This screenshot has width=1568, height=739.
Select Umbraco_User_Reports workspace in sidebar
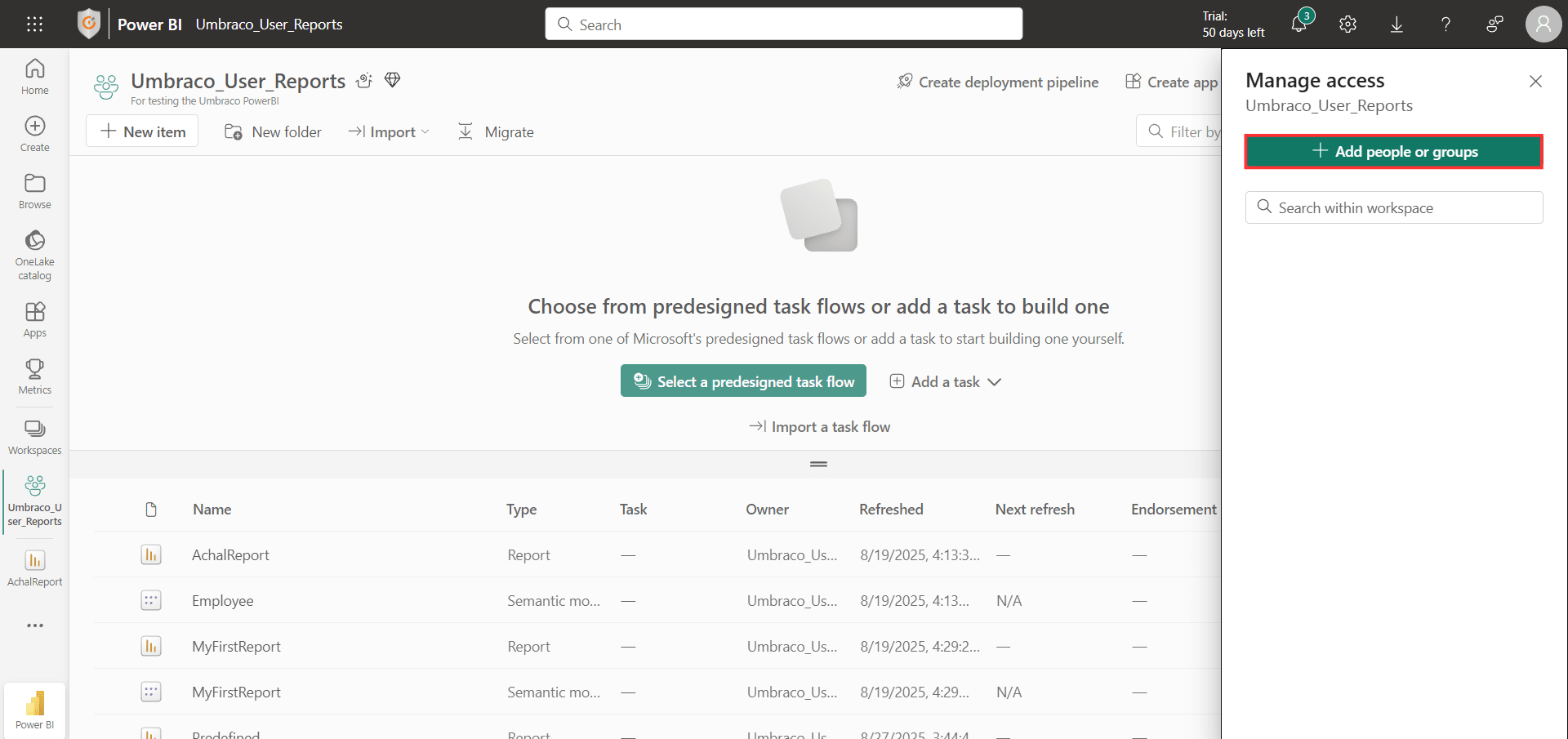pyautogui.click(x=35, y=501)
